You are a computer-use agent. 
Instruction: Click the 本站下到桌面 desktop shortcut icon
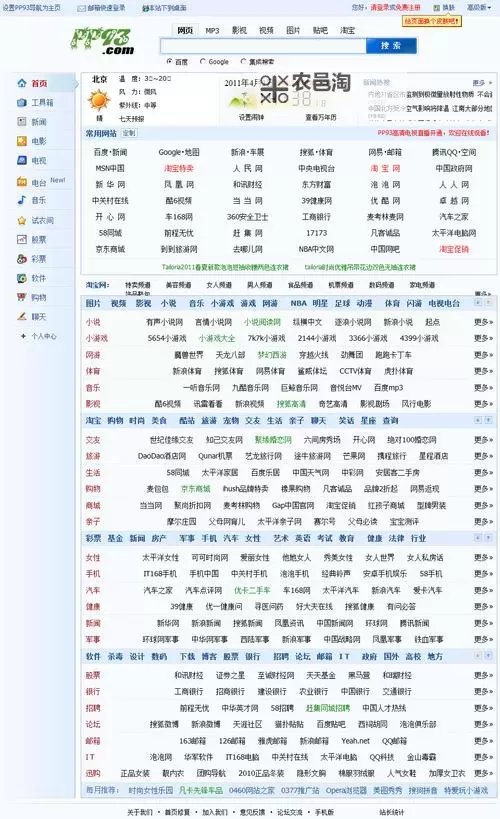point(146,8)
